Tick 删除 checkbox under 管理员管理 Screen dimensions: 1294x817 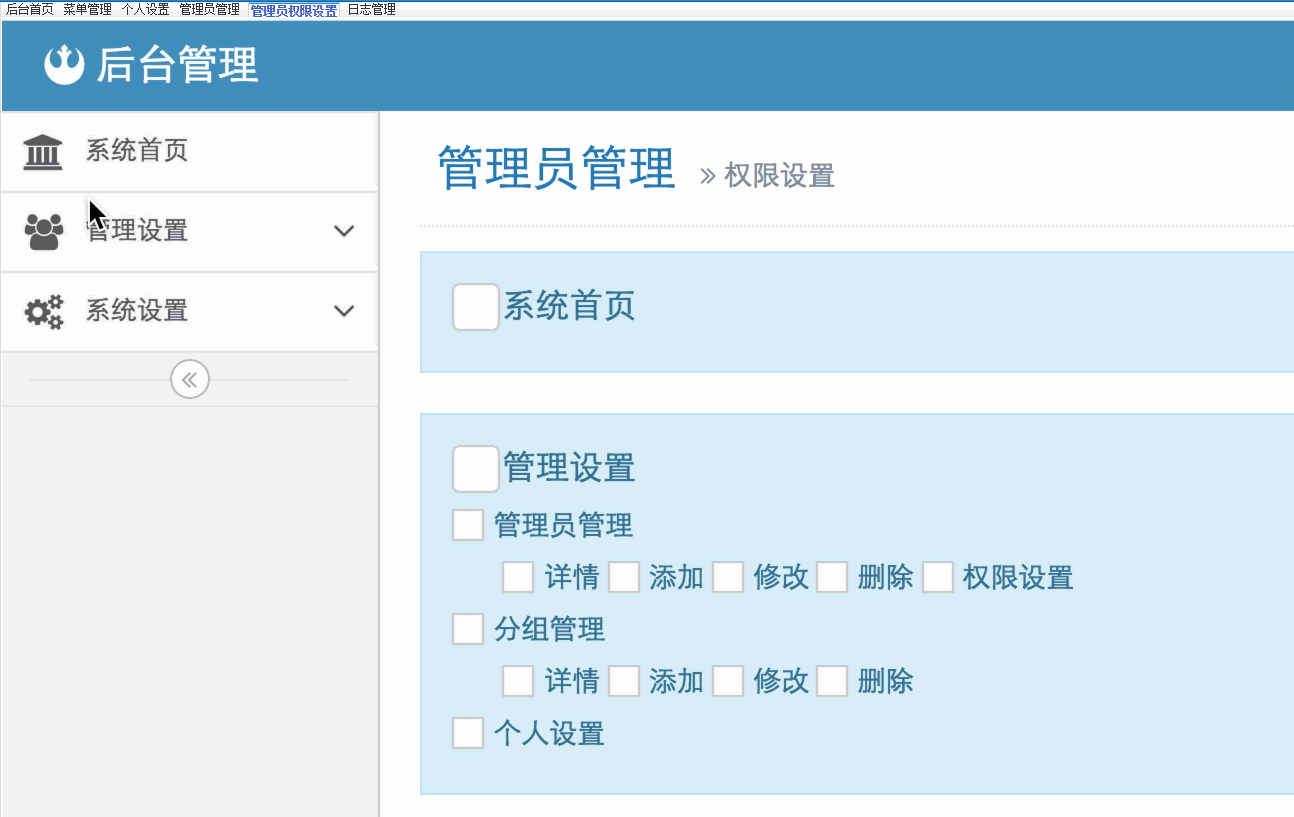[x=832, y=577]
